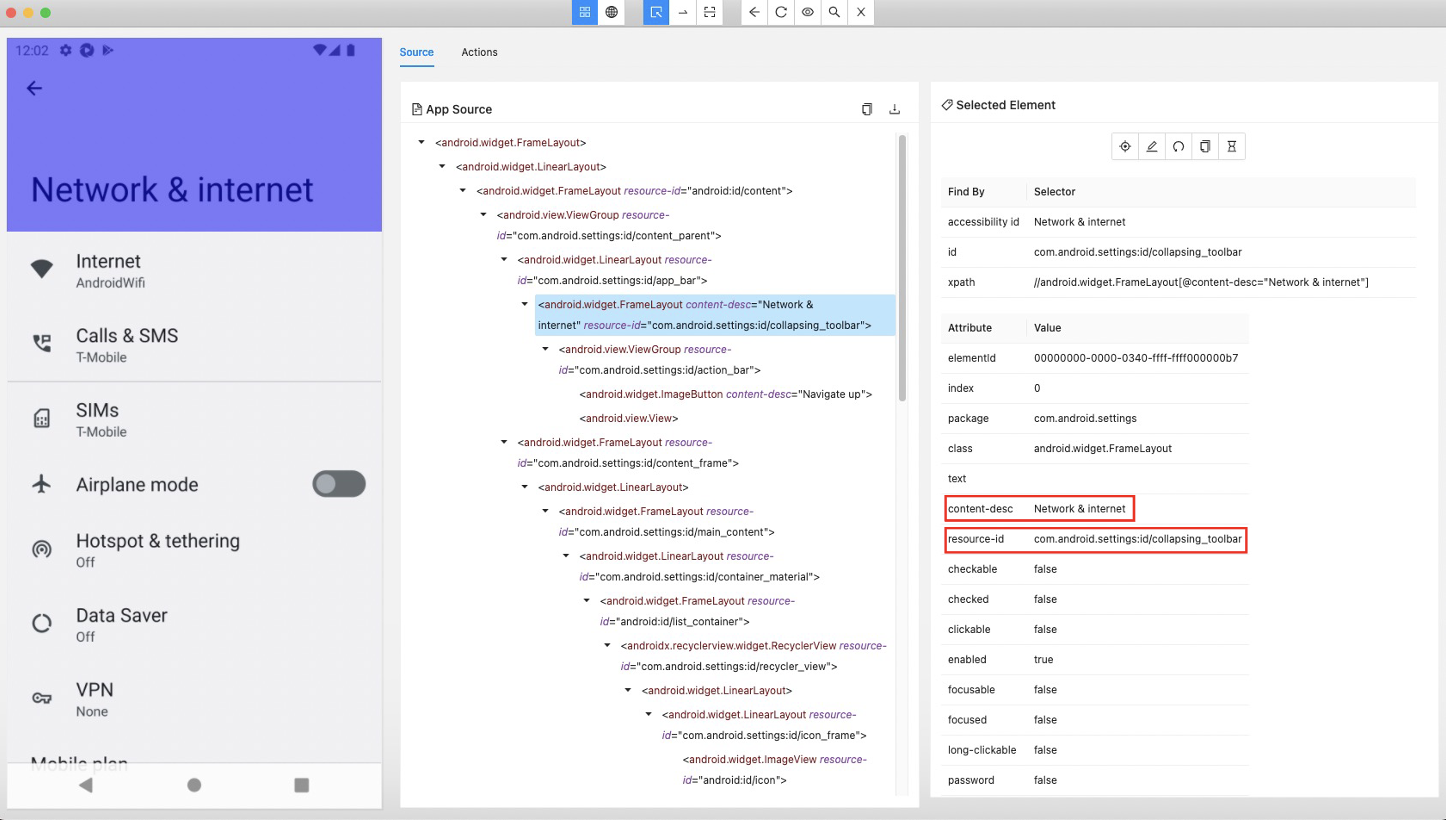The width and height of the screenshot is (1446, 820).
Task: Collapse the RecyclerView node in App Source
Action: (x=607, y=645)
